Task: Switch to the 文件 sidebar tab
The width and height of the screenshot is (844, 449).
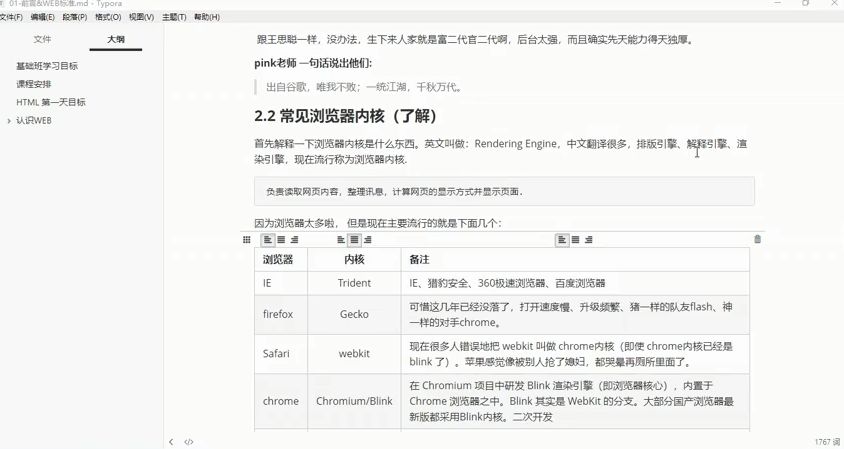Action: tap(42, 39)
